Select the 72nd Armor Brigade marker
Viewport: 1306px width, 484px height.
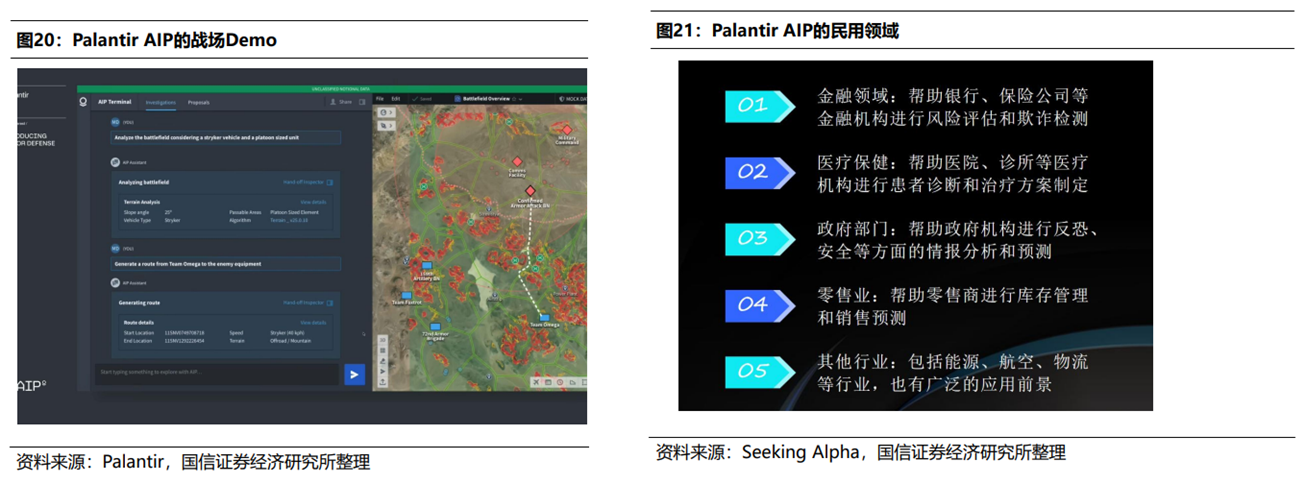tap(435, 326)
